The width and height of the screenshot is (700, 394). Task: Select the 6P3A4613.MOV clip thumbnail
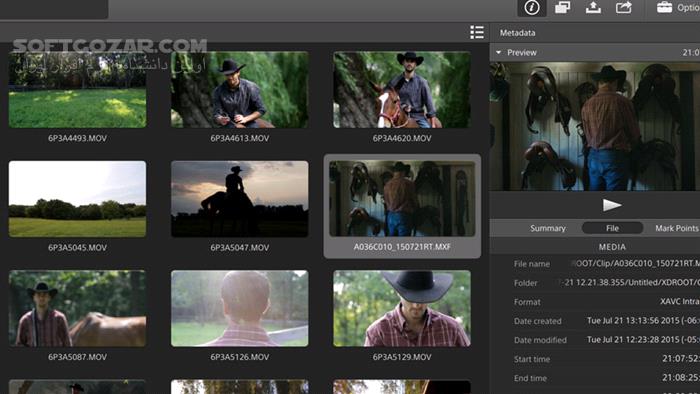pyautogui.click(x=239, y=90)
